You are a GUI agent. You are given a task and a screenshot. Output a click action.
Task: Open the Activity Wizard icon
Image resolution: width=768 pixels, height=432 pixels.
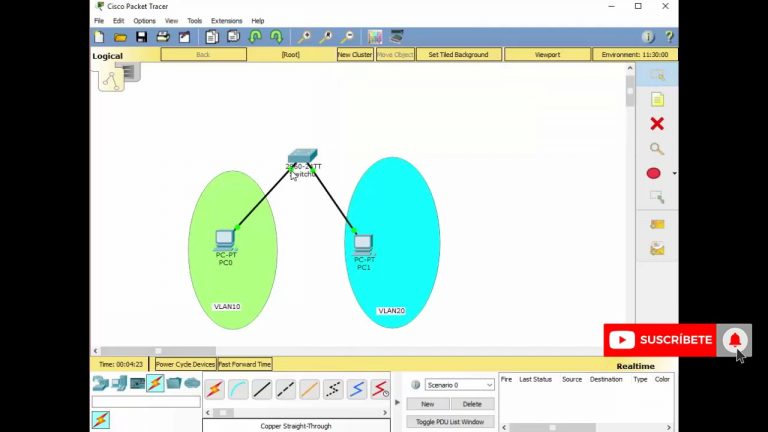tap(184, 37)
